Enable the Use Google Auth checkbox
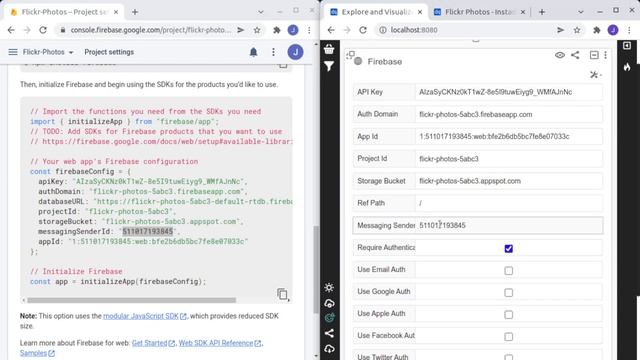640x360 pixels. tap(509, 293)
